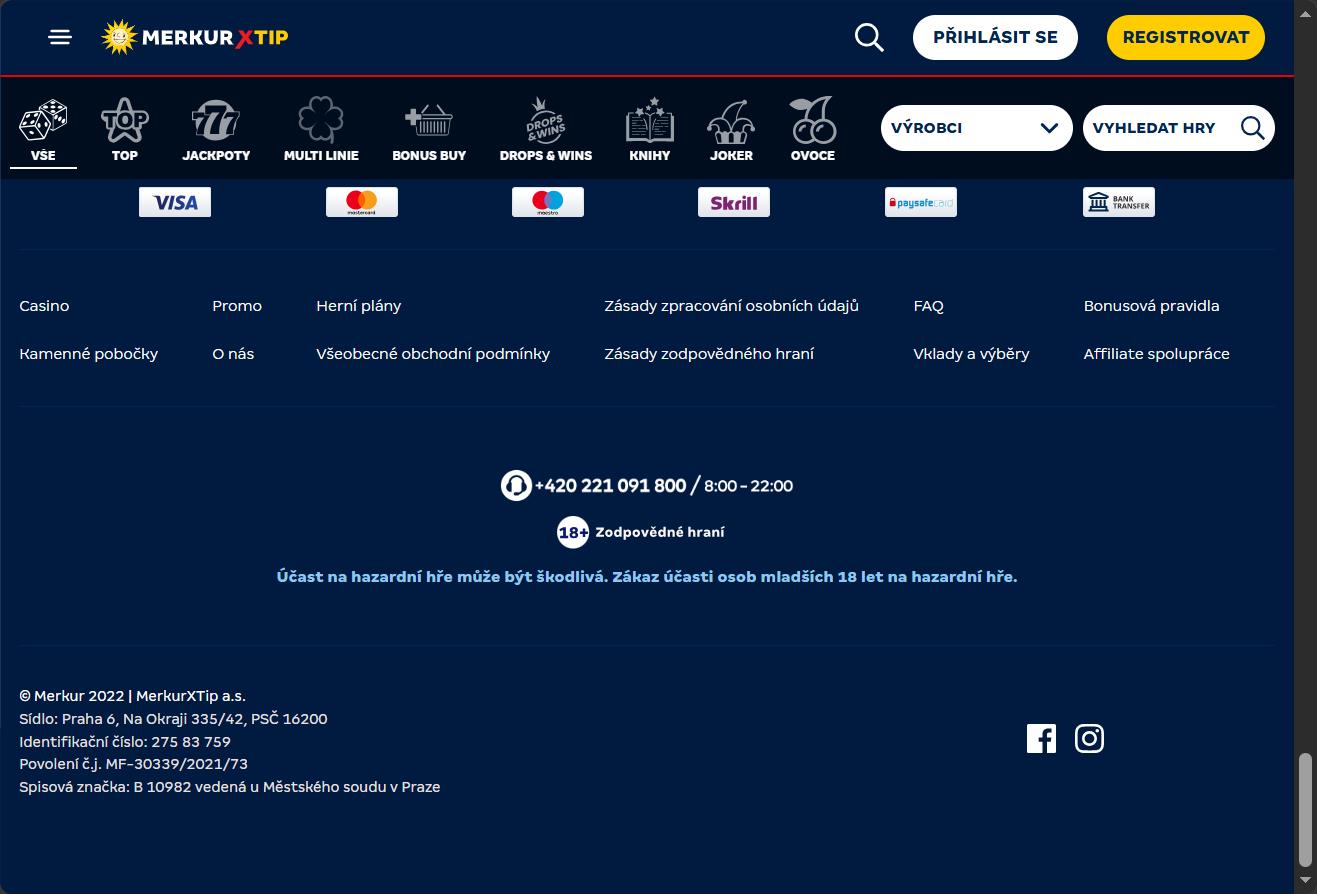This screenshot has height=894, width=1317.
Task: Click the Přihlásit se button
Action: (995, 37)
